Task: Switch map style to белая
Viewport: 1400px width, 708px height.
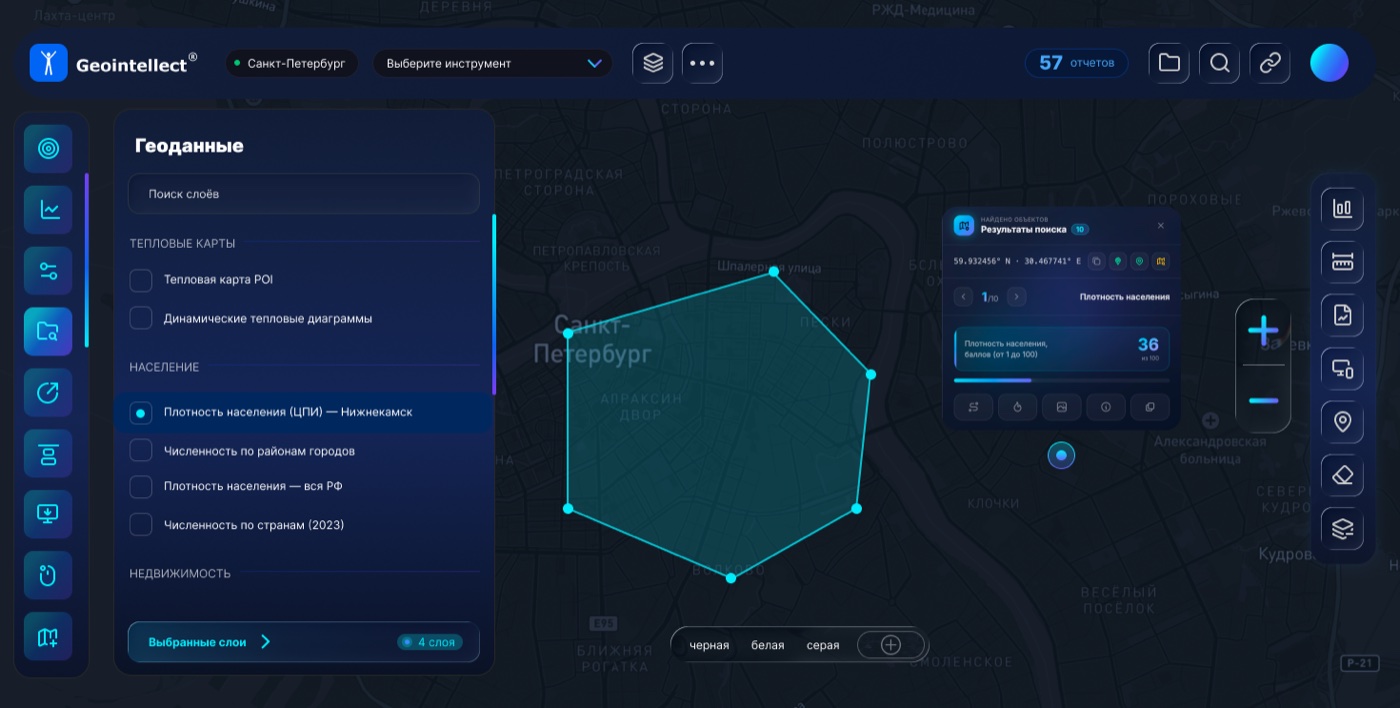Action: (767, 645)
